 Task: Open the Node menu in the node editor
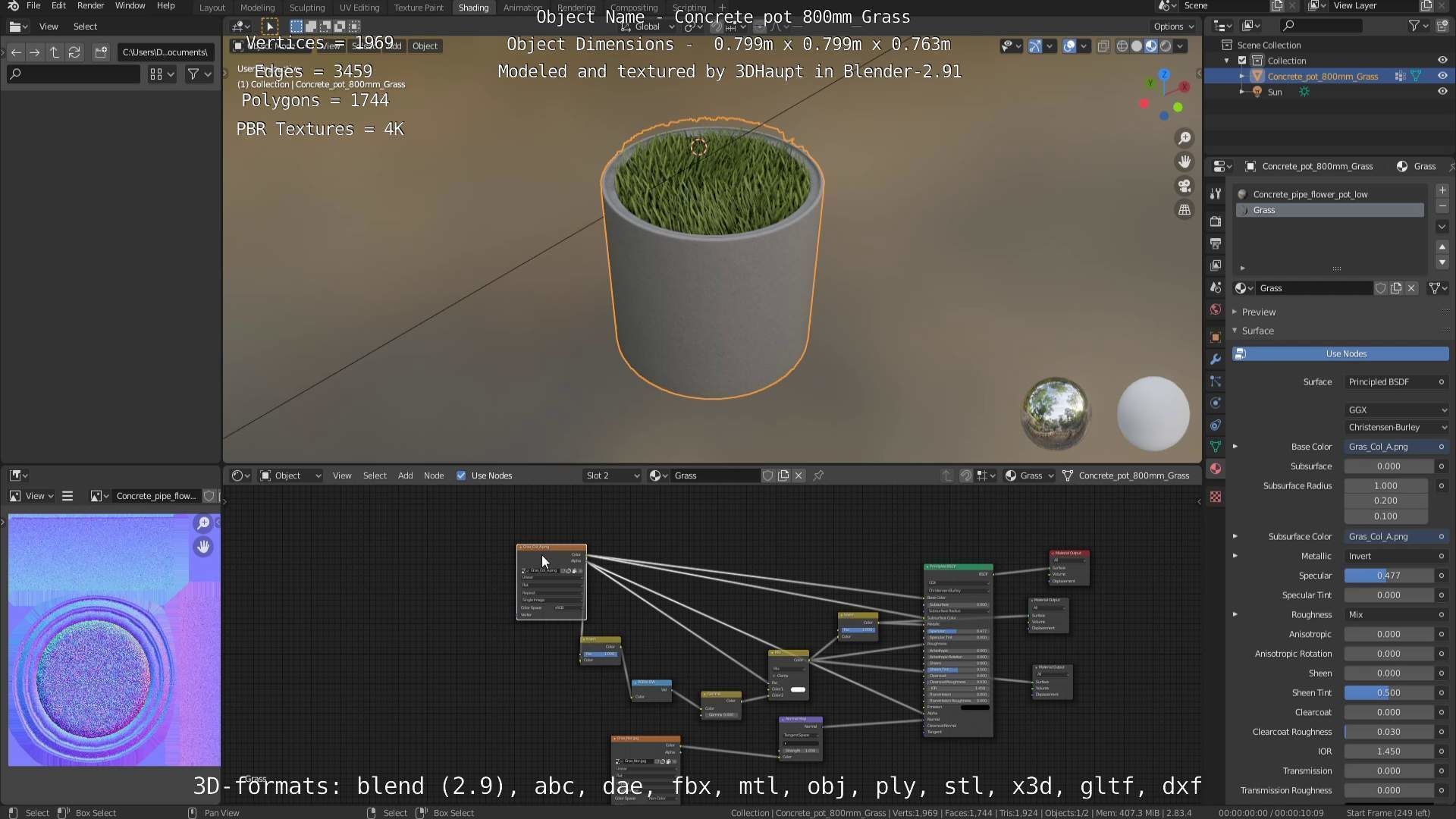pyautogui.click(x=434, y=475)
